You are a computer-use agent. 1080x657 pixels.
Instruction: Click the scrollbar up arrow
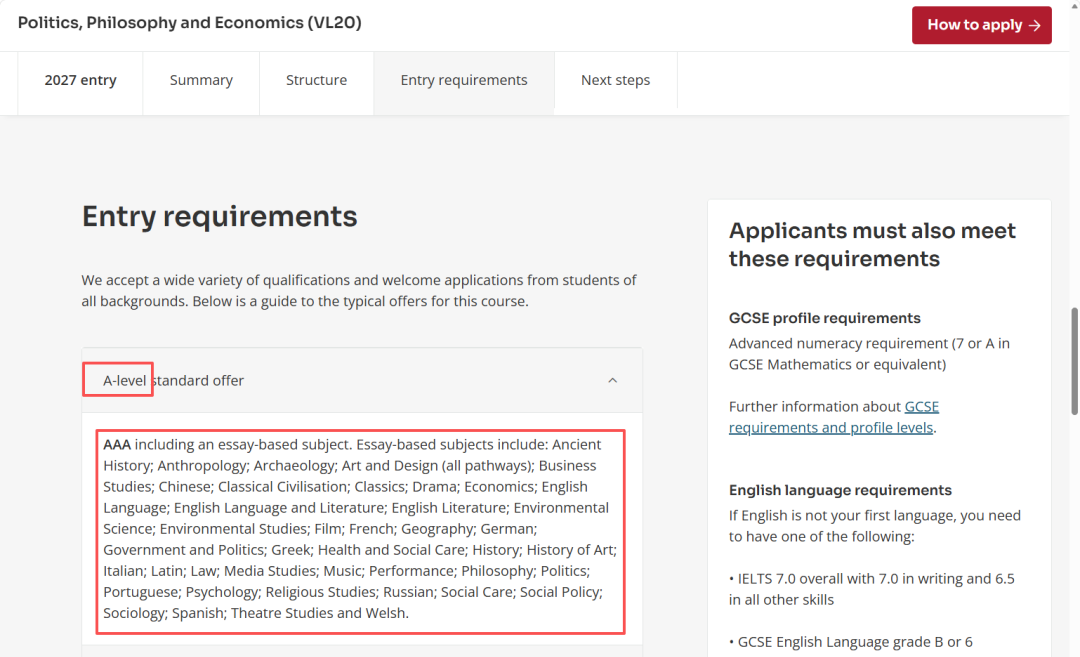pyautogui.click(x=1074, y=5)
